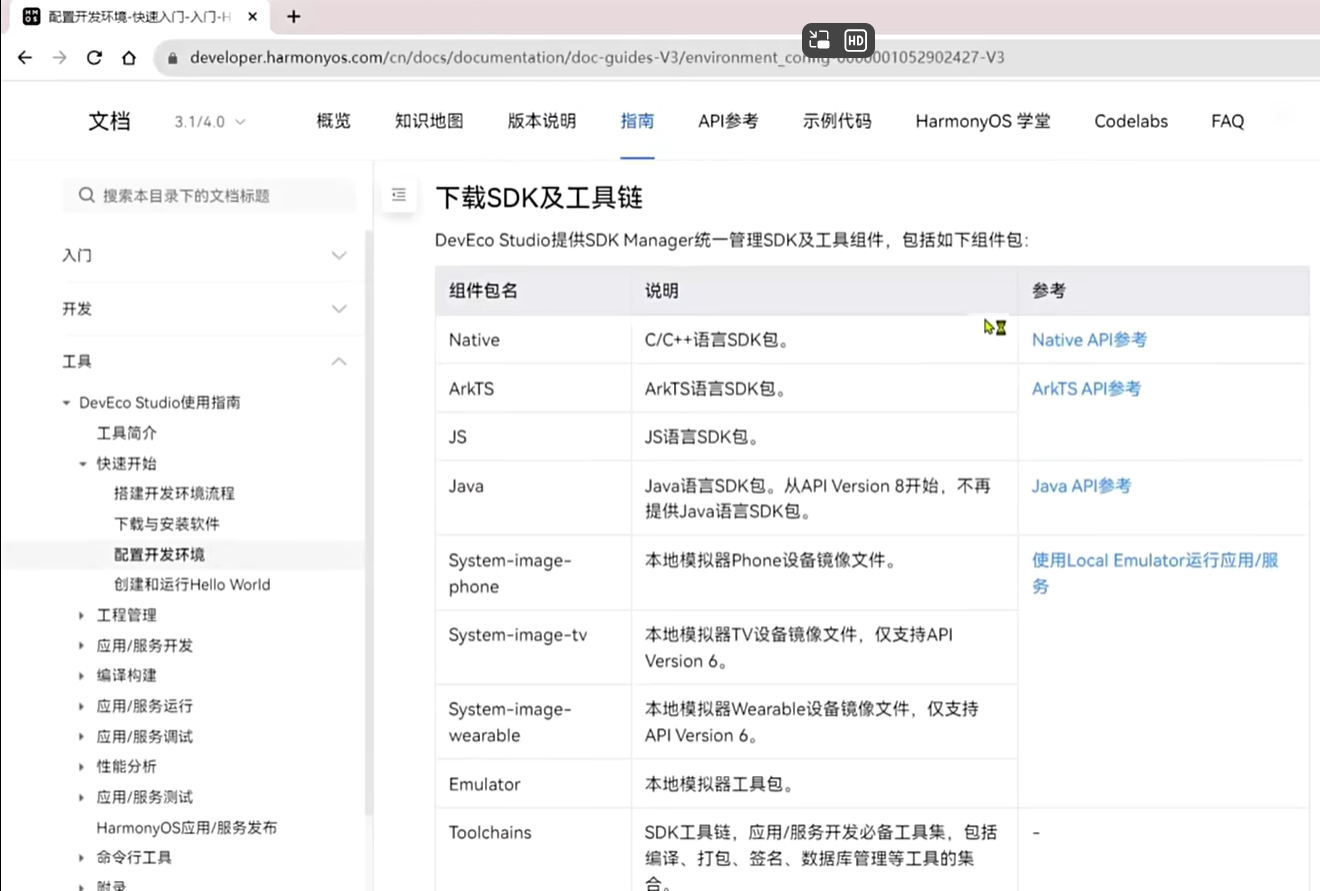Go to browser home page icon

pyautogui.click(x=128, y=58)
